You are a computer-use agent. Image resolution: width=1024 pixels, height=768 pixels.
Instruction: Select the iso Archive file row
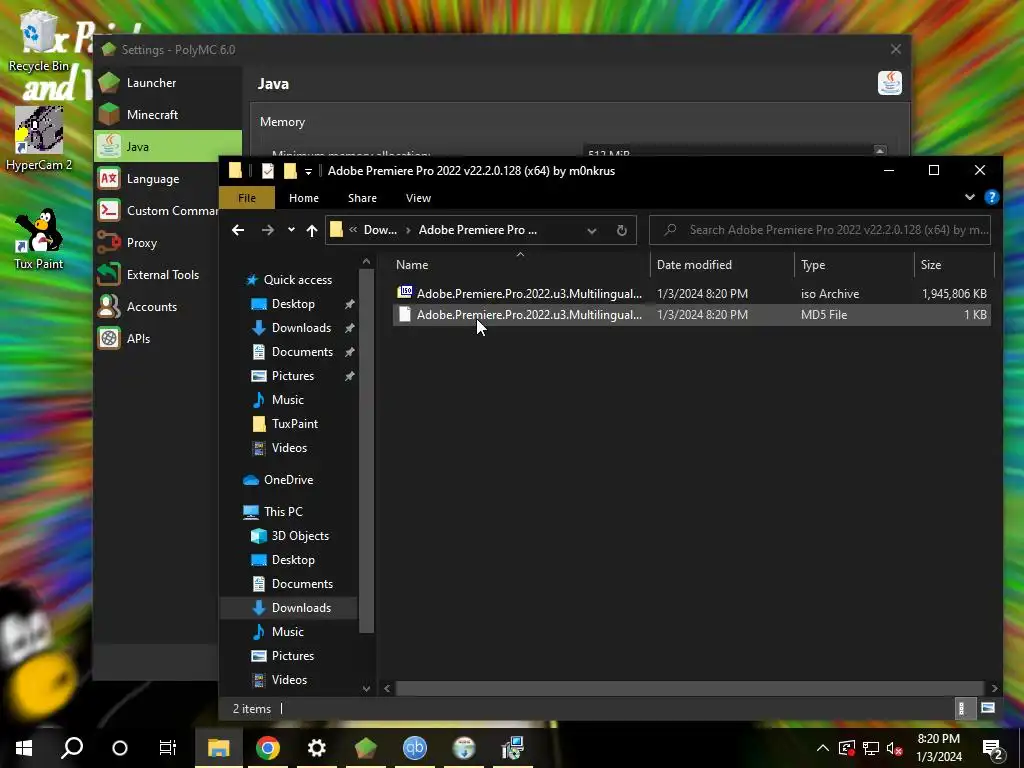(691, 293)
